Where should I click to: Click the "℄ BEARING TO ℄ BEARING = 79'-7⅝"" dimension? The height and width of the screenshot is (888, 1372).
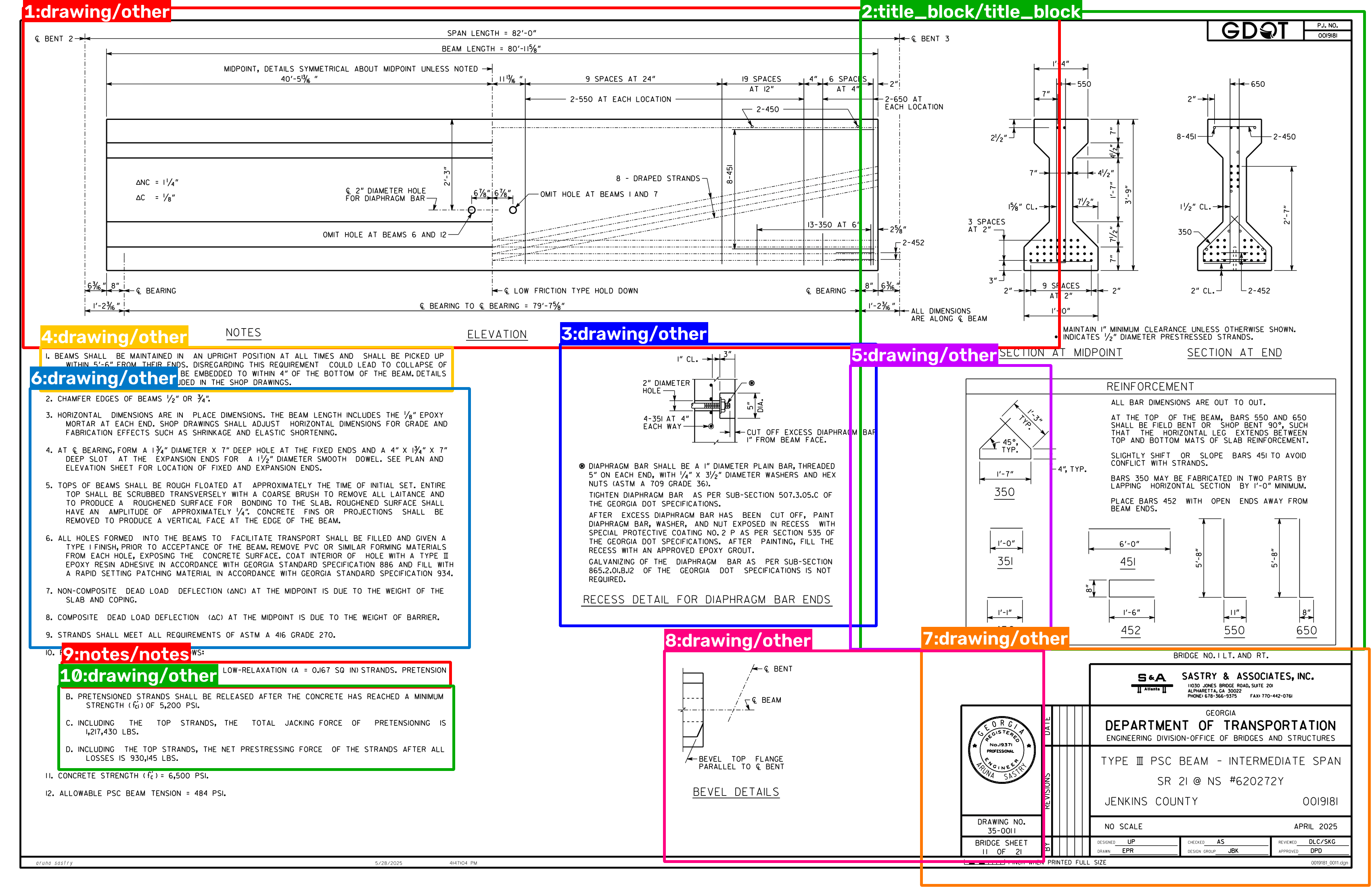[x=492, y=306]
